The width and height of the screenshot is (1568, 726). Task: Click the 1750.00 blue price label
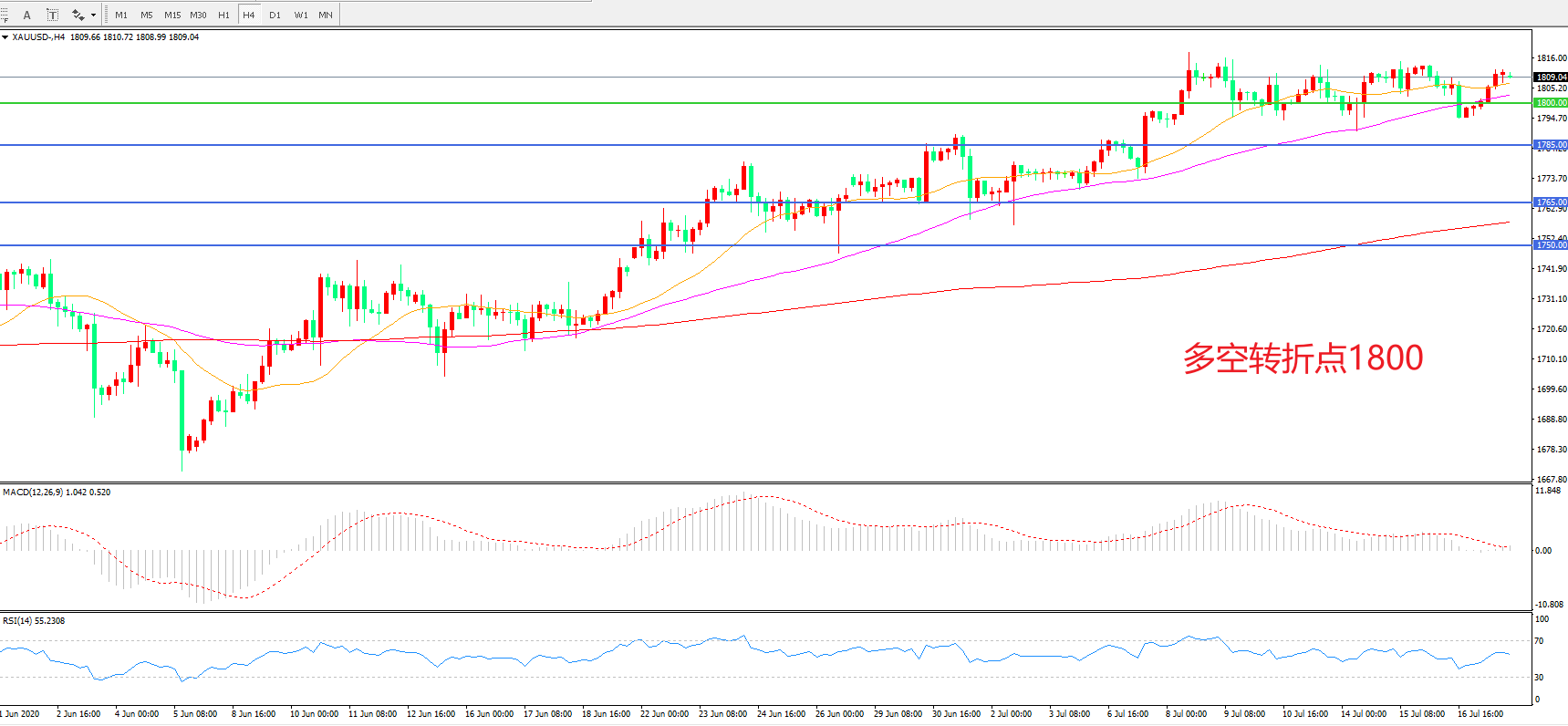pos(1550,245)
